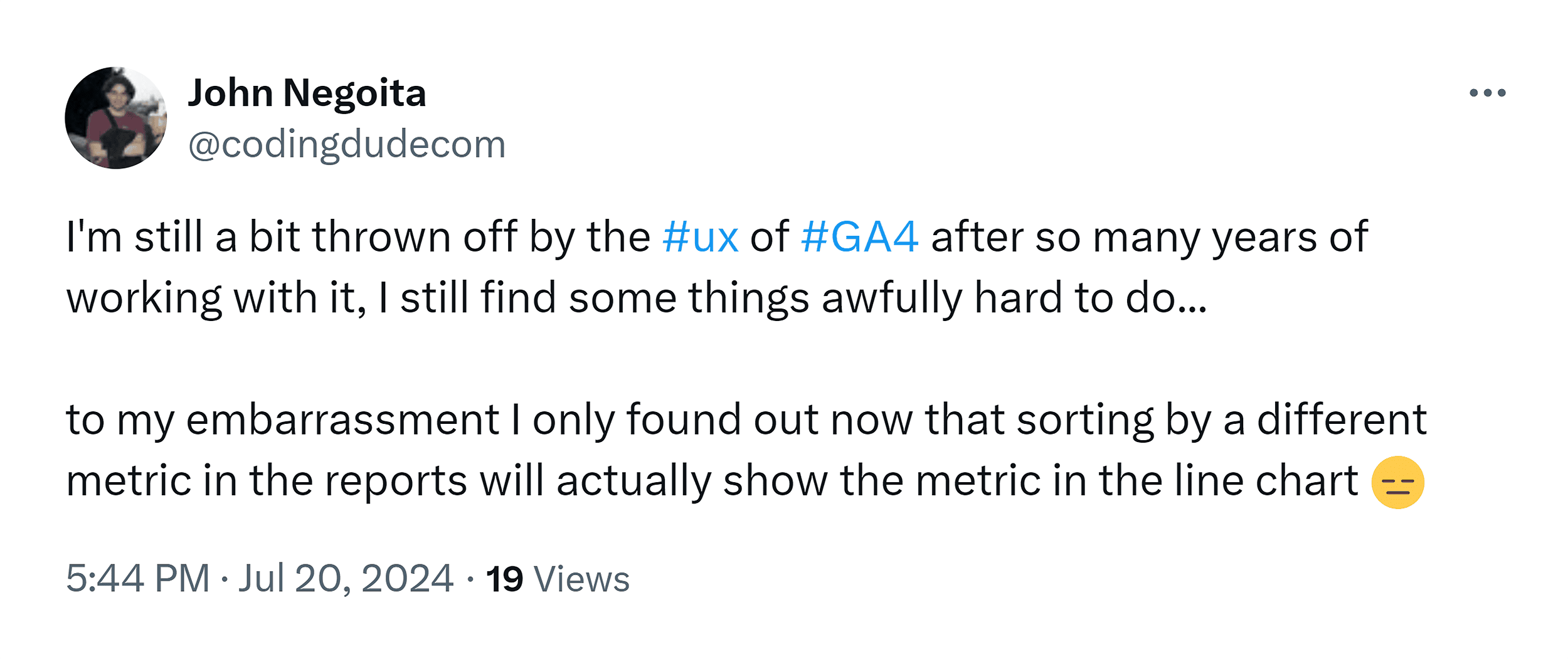Click the bold 19 view count
1568x659 pixels.
pyautogui.click(x=504, y=578)
